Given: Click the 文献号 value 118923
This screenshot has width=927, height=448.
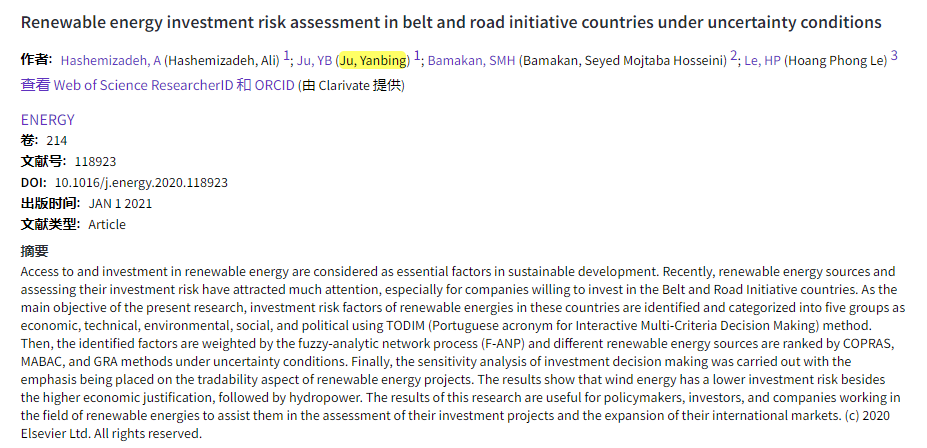Looking at the screenshot, I should pyautogui.click(x=94, y=161).
